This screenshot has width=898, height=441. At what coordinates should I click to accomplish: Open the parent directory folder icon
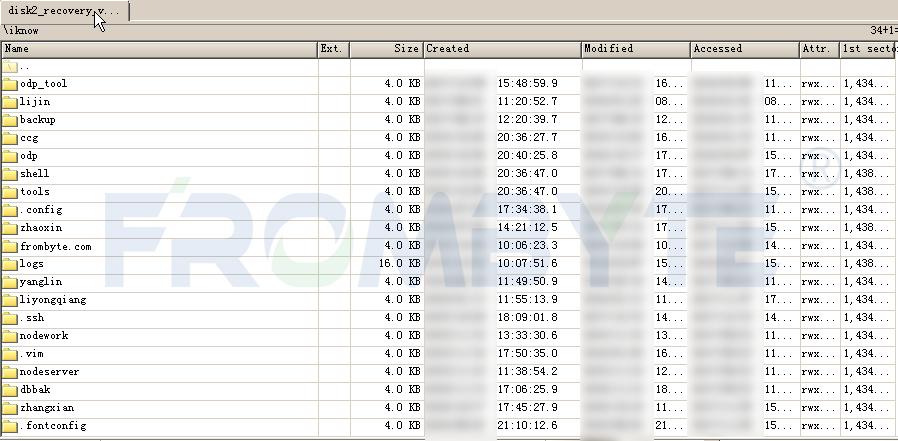(10, 66)
